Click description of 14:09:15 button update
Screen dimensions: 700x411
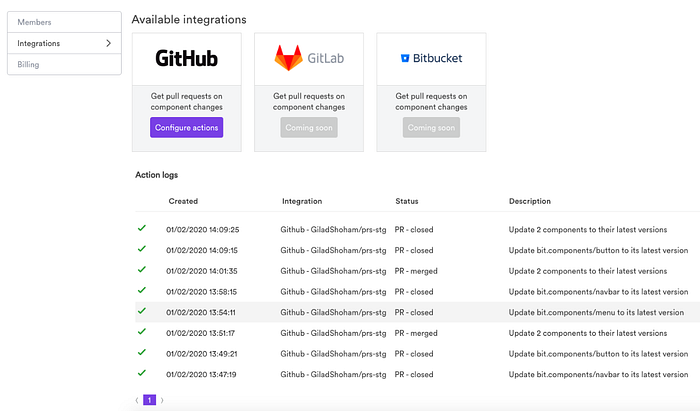point(598,250)
